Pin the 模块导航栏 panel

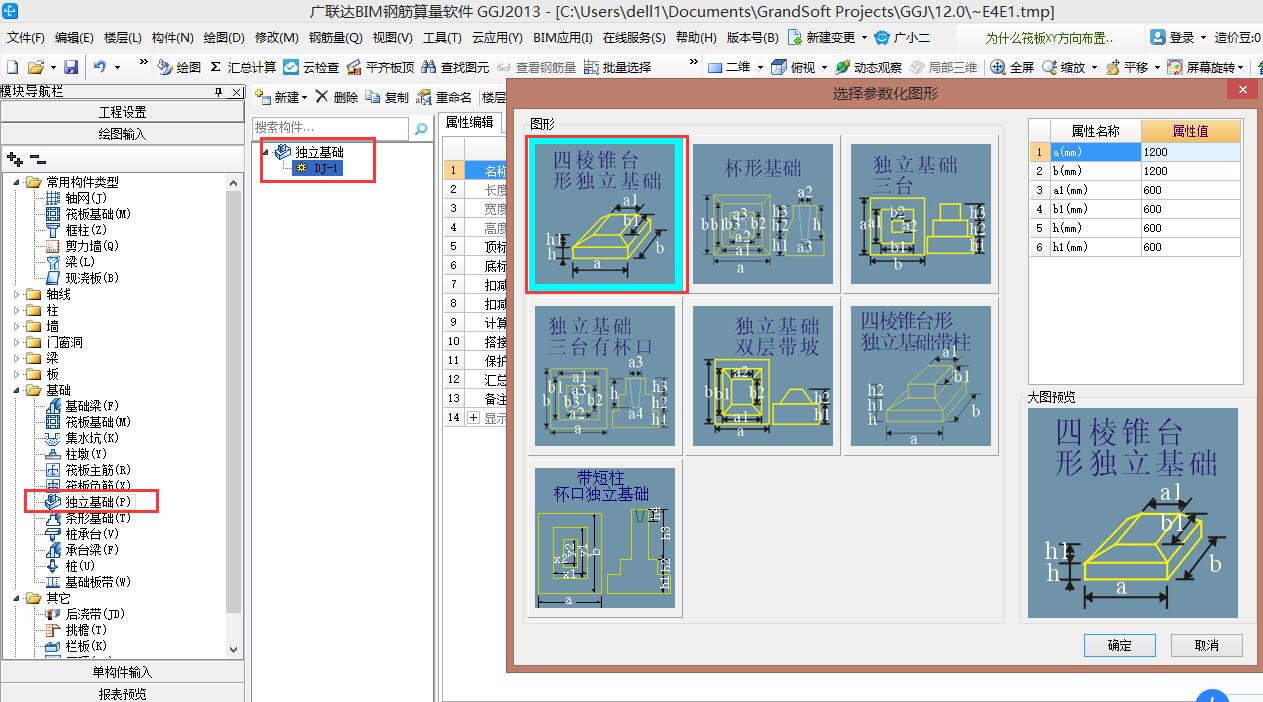pyautogui.click(x=219, y=92)
